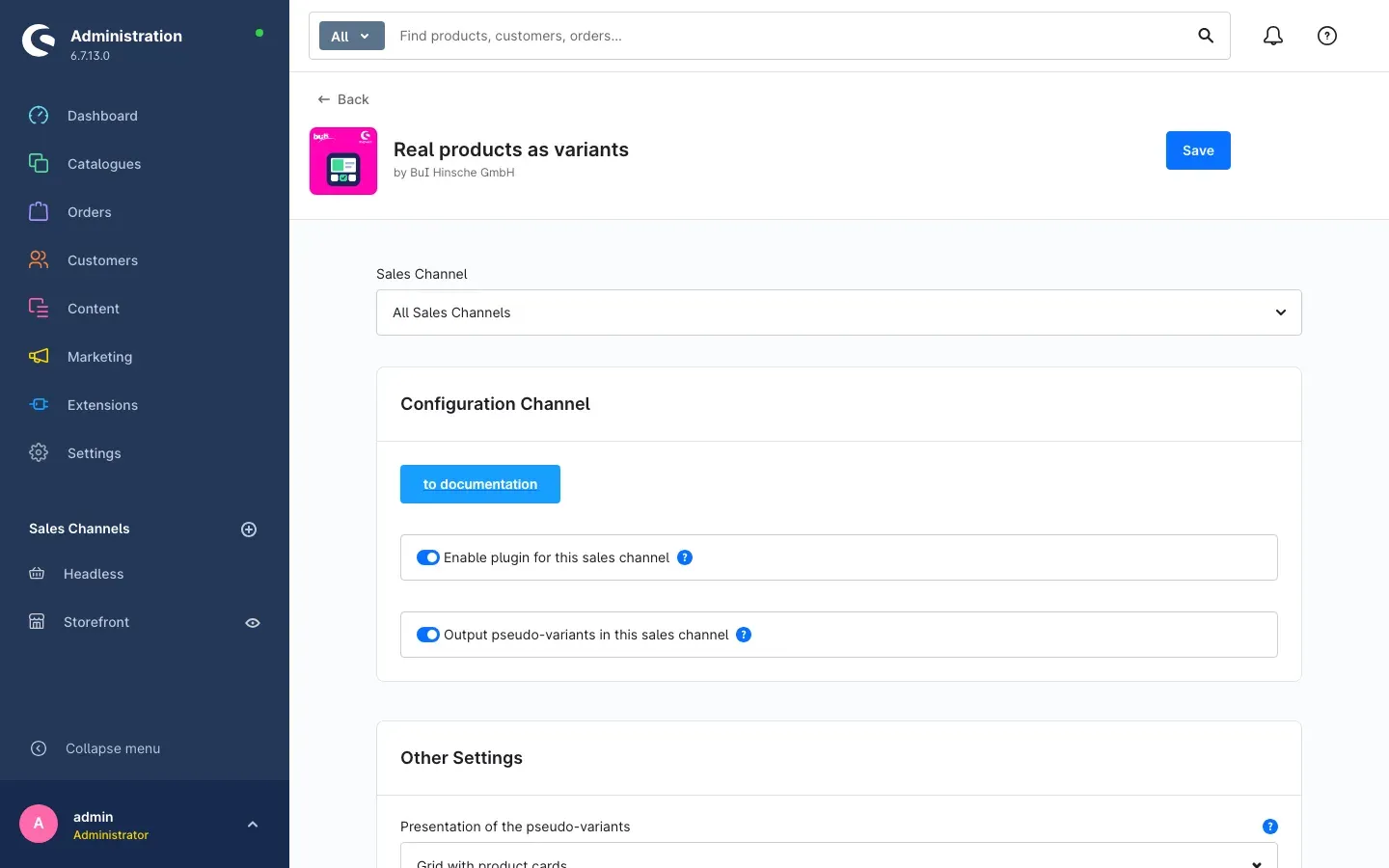Image resolution: width=1389 pixels, height=868 pixels.
Task: Open the search scope All dropdown
Action: click(352, 36)
